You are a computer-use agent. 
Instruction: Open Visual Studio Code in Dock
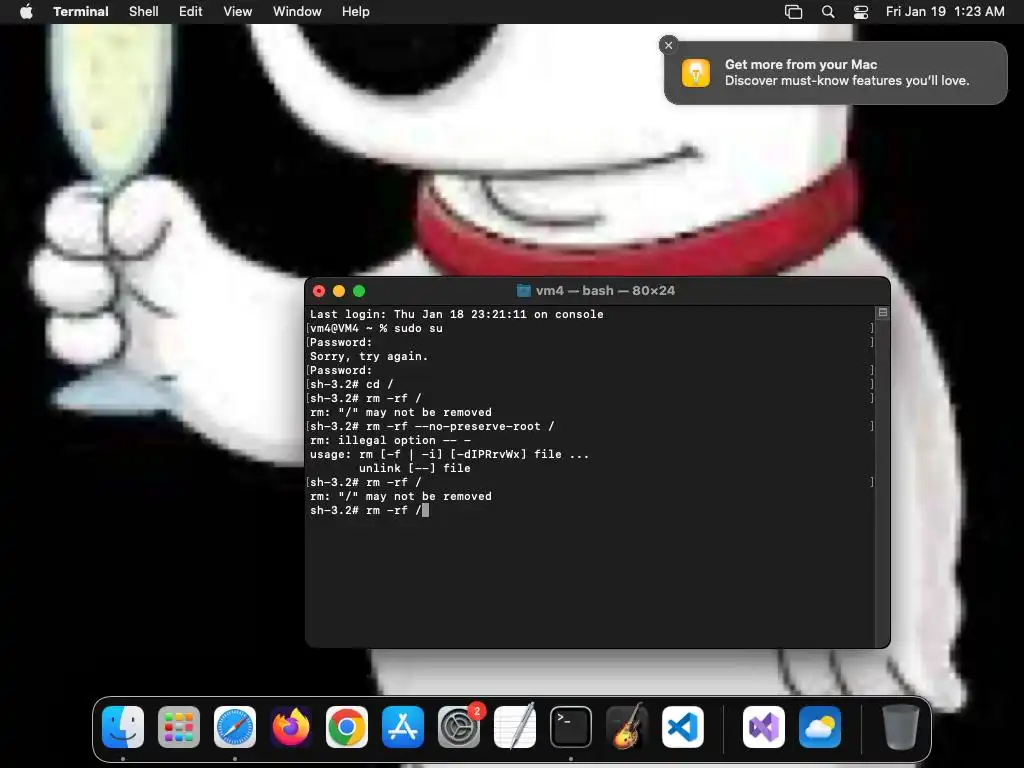pos(683,727)
